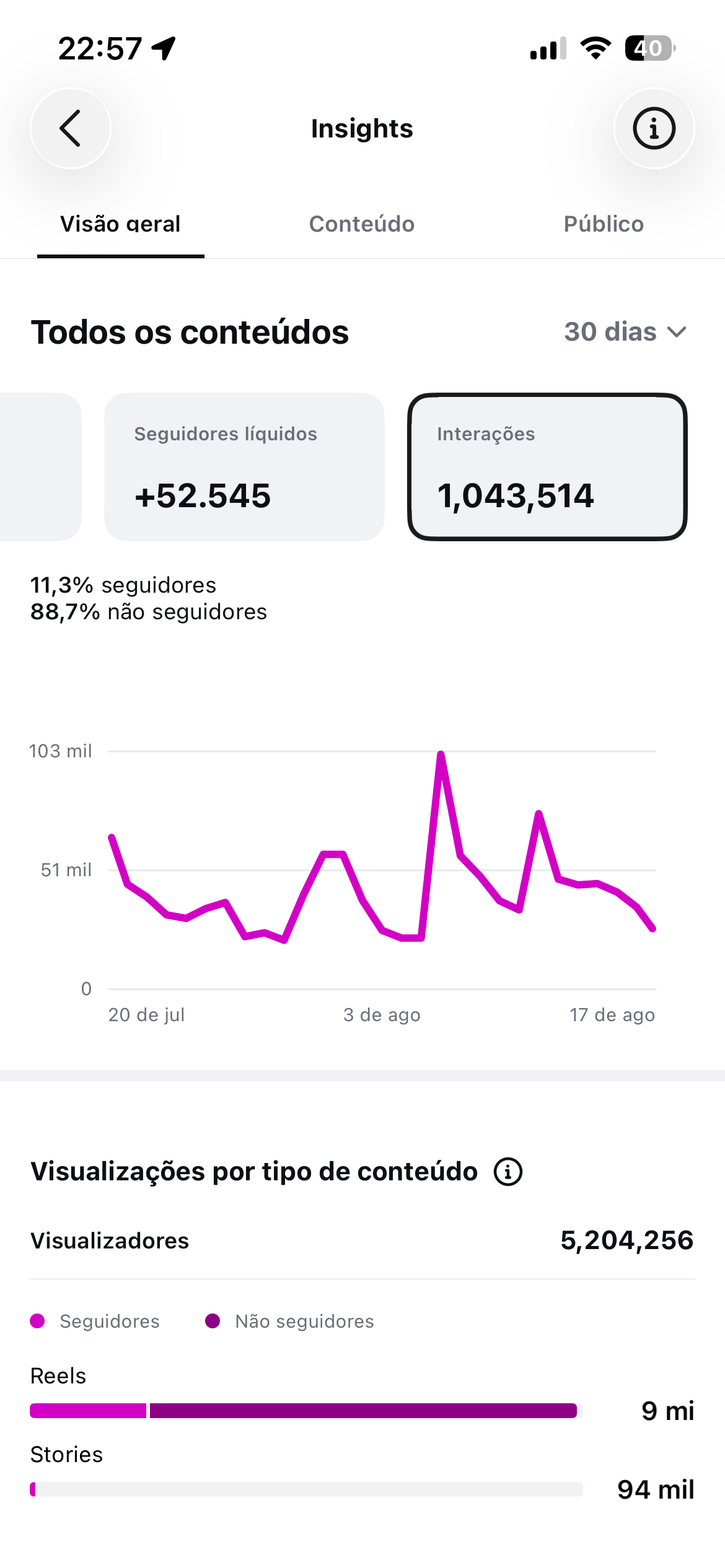The width and height of the screenshot is (725, 1568).
Task: Tap the battery indicator icon
Action: pos(650,48)
